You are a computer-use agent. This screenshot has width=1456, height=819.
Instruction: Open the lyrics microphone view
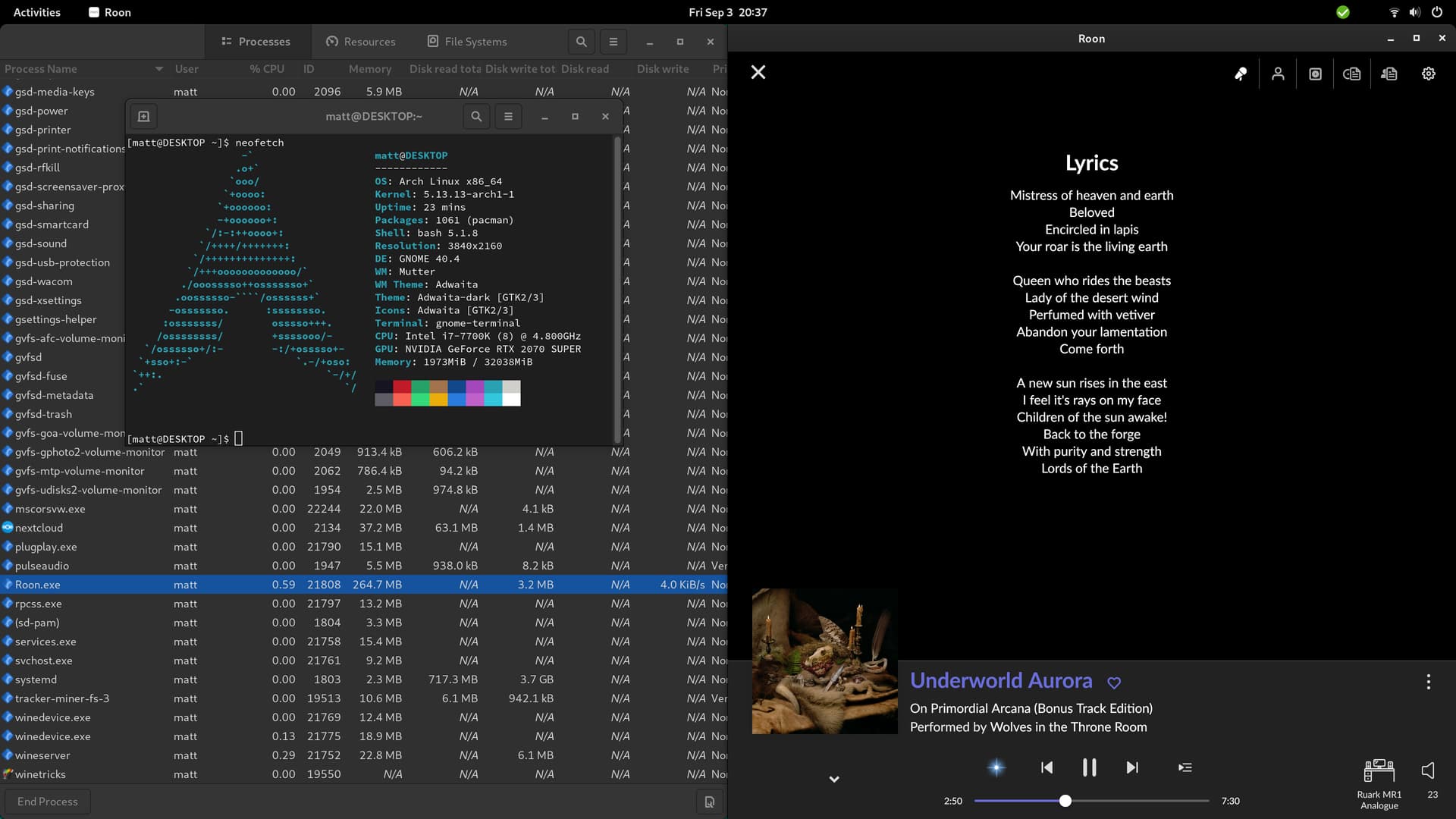1241,74
